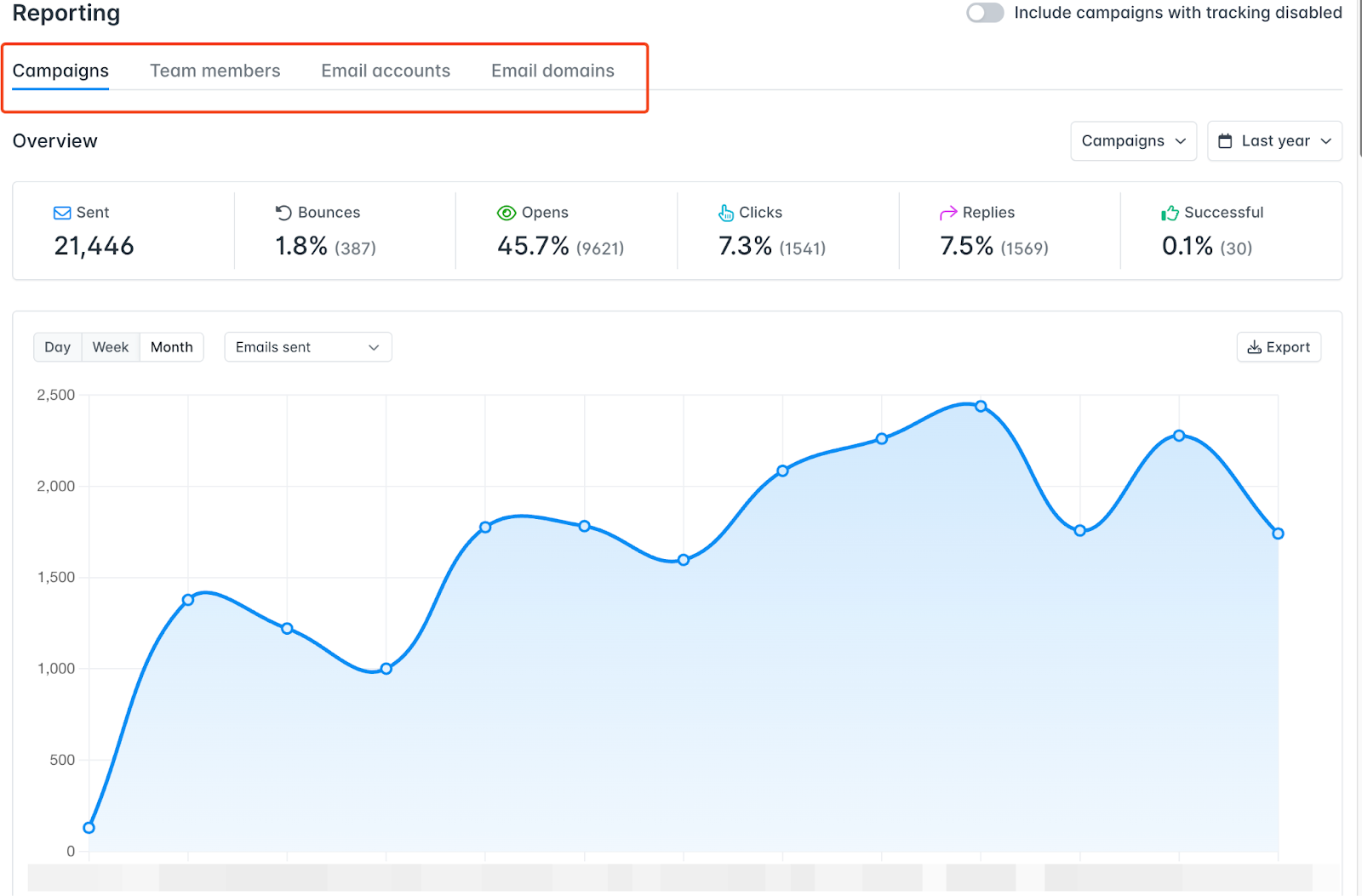Click the Successful thumbs-up icon

click(x=1169, y=213)
